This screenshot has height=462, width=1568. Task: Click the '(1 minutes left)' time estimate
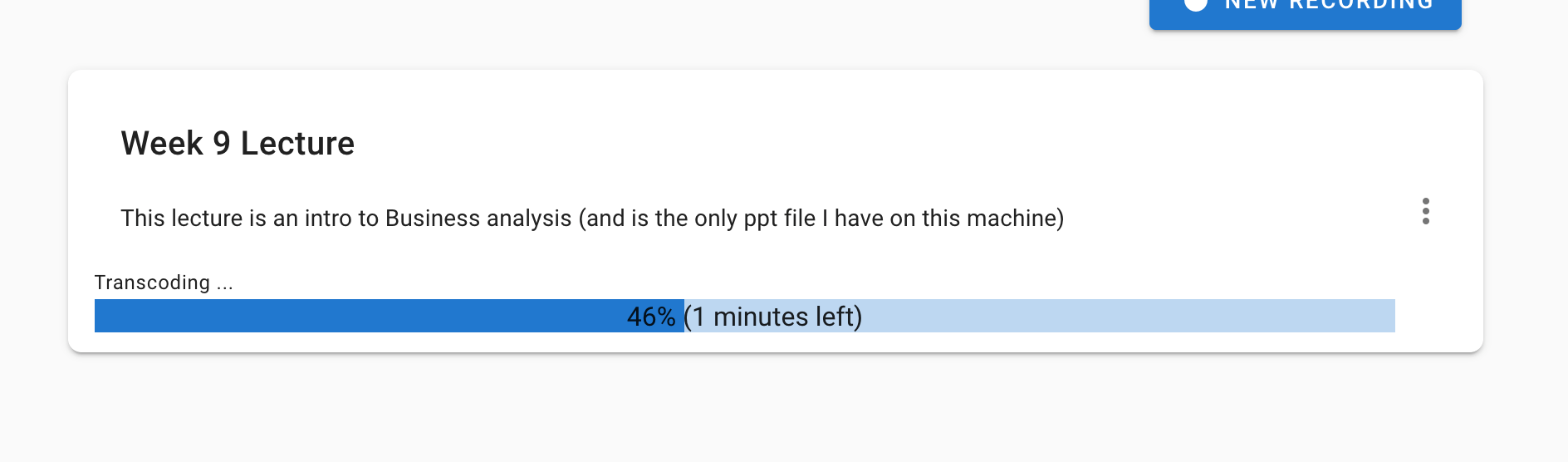(773, 317)
